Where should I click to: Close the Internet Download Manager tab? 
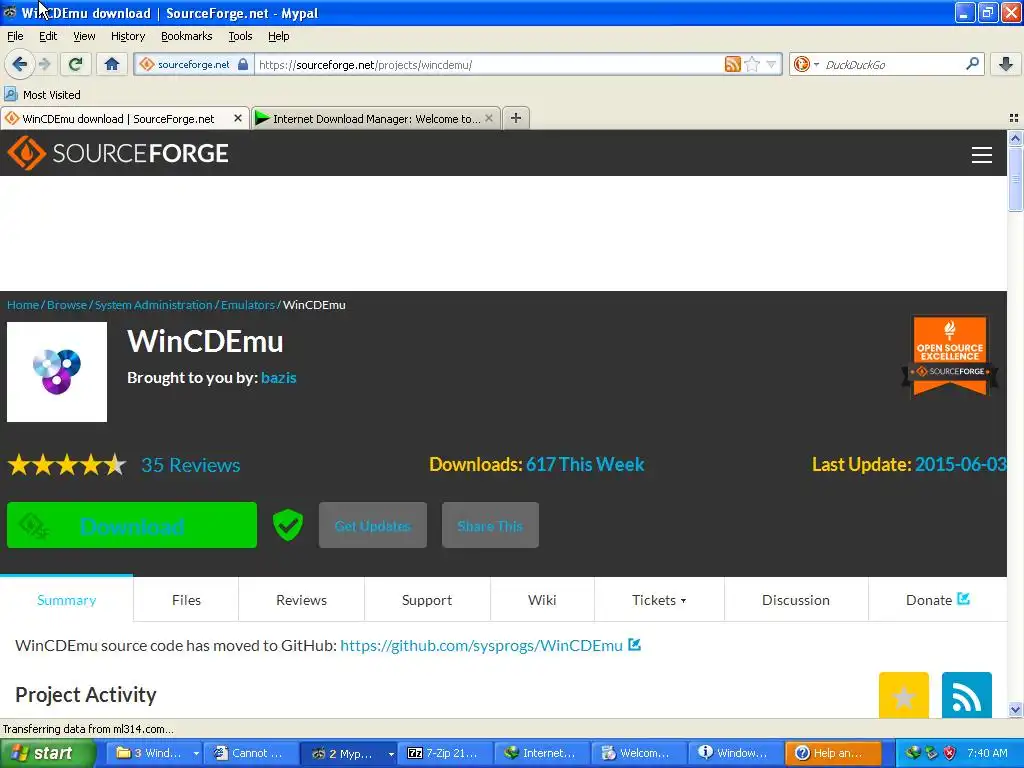pos(489,118)
